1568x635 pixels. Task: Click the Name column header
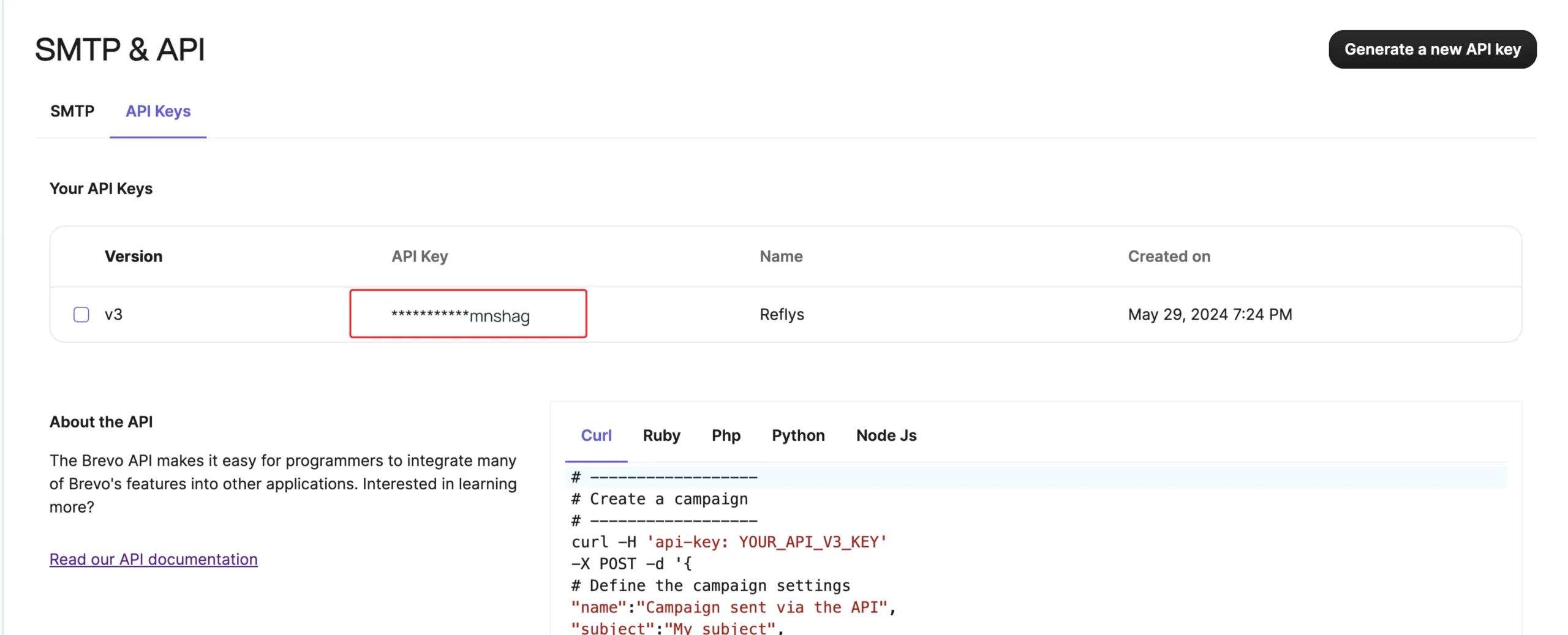tap(781, 256)
